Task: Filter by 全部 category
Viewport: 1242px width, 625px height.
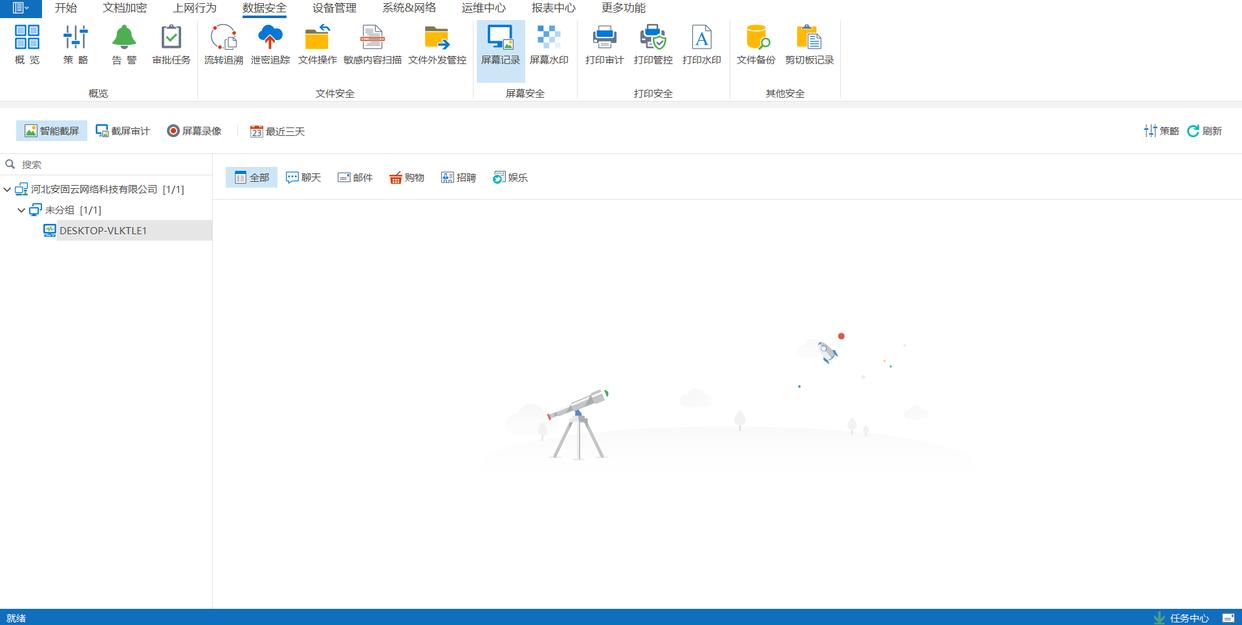Action: coord(251,178)
